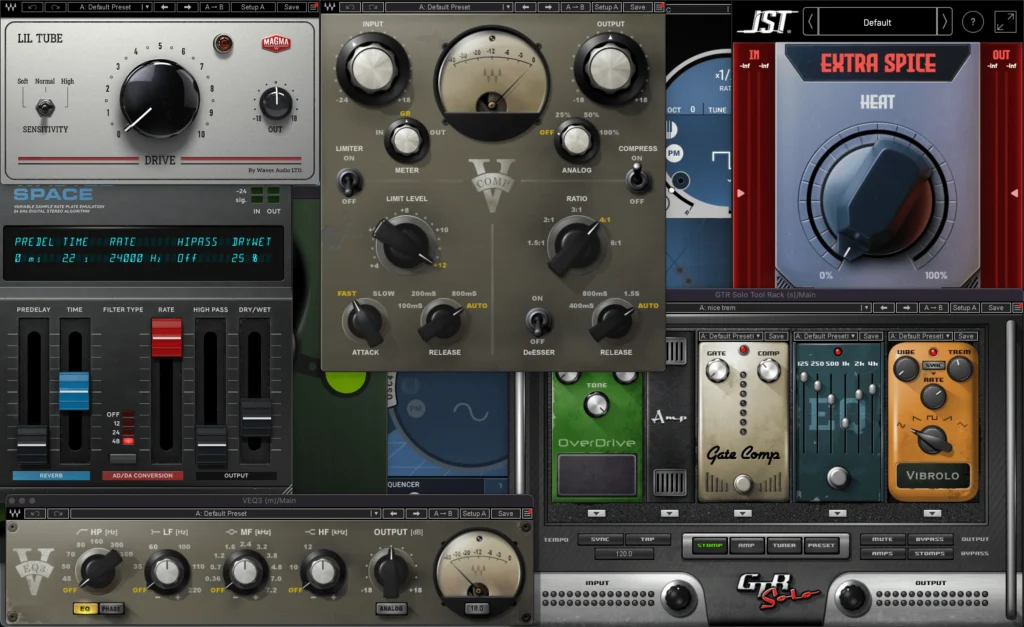1024x627 pixels.
Task: Click the Space plugin DRY/WET fader
Action: 256,418
